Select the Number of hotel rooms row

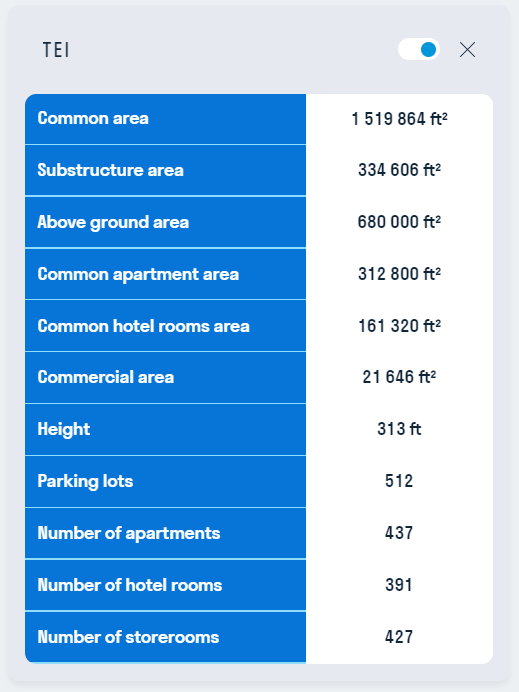259,585
